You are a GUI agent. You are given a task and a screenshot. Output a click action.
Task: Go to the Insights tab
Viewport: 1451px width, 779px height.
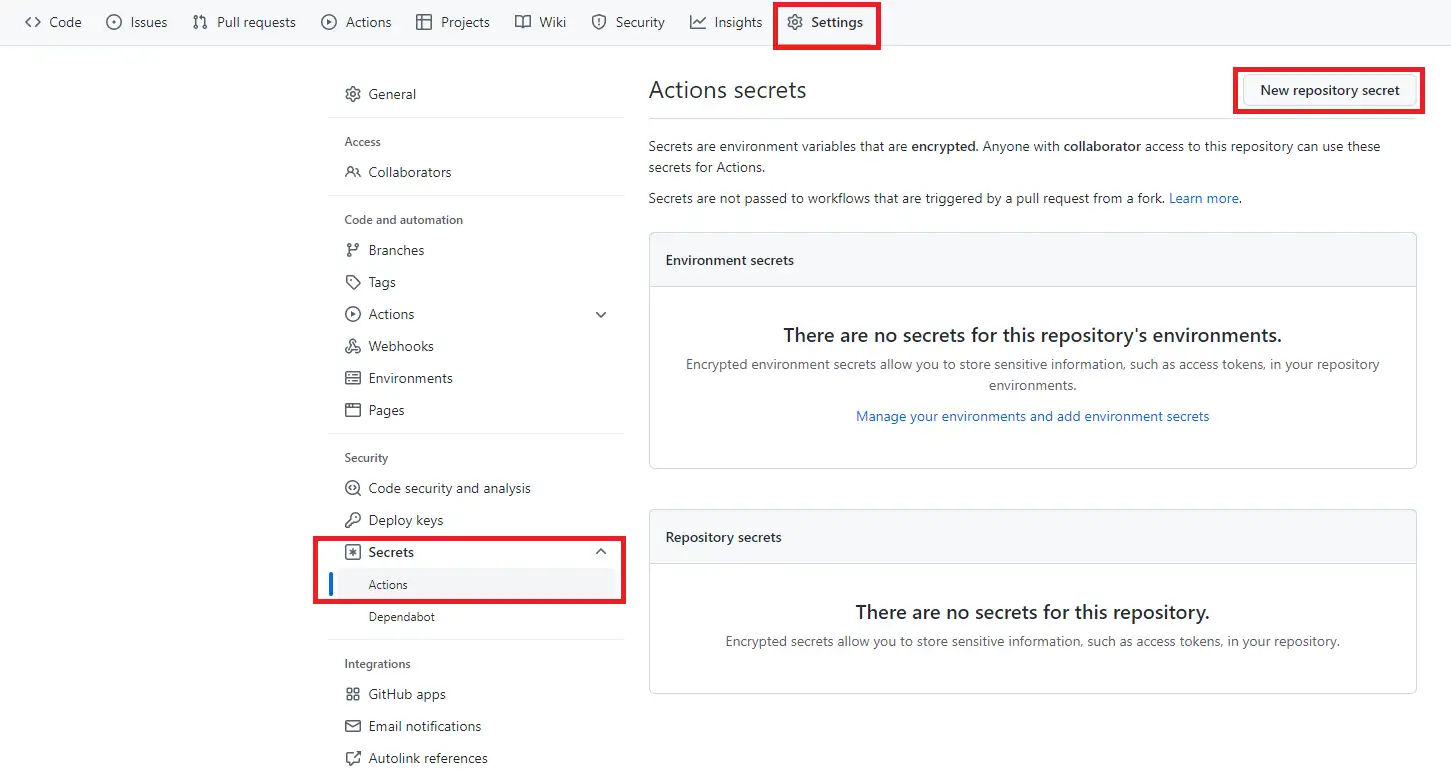pyautogui.click(x=726, y=22)
